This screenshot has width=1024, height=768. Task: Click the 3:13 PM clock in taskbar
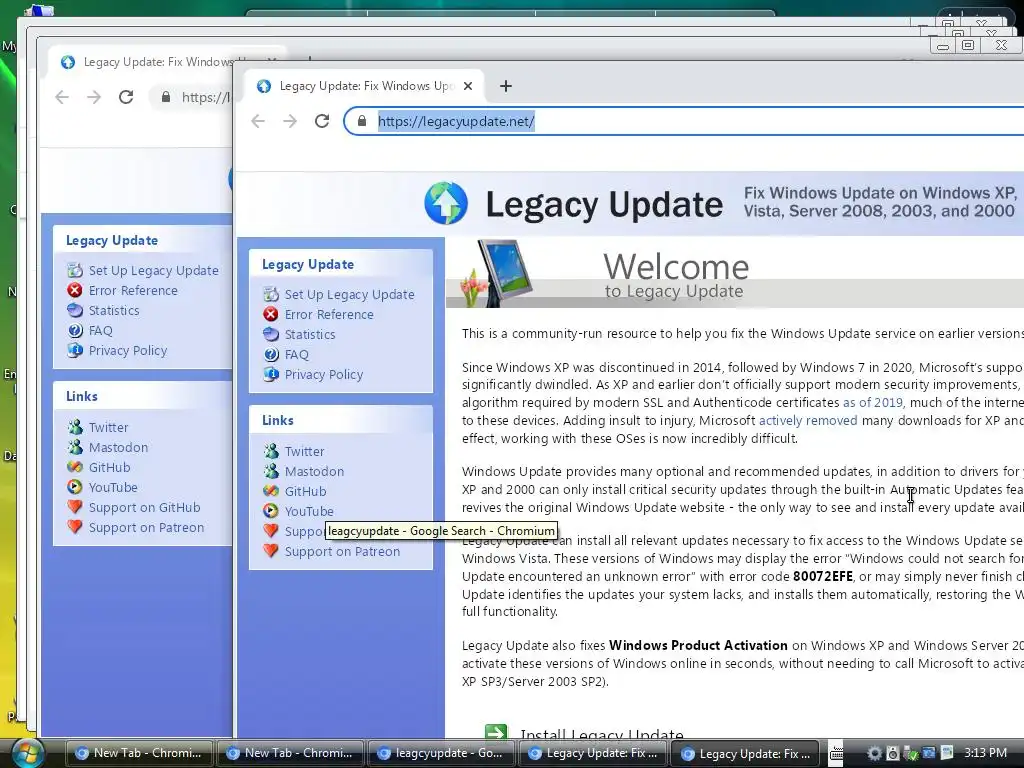(985, 753)
